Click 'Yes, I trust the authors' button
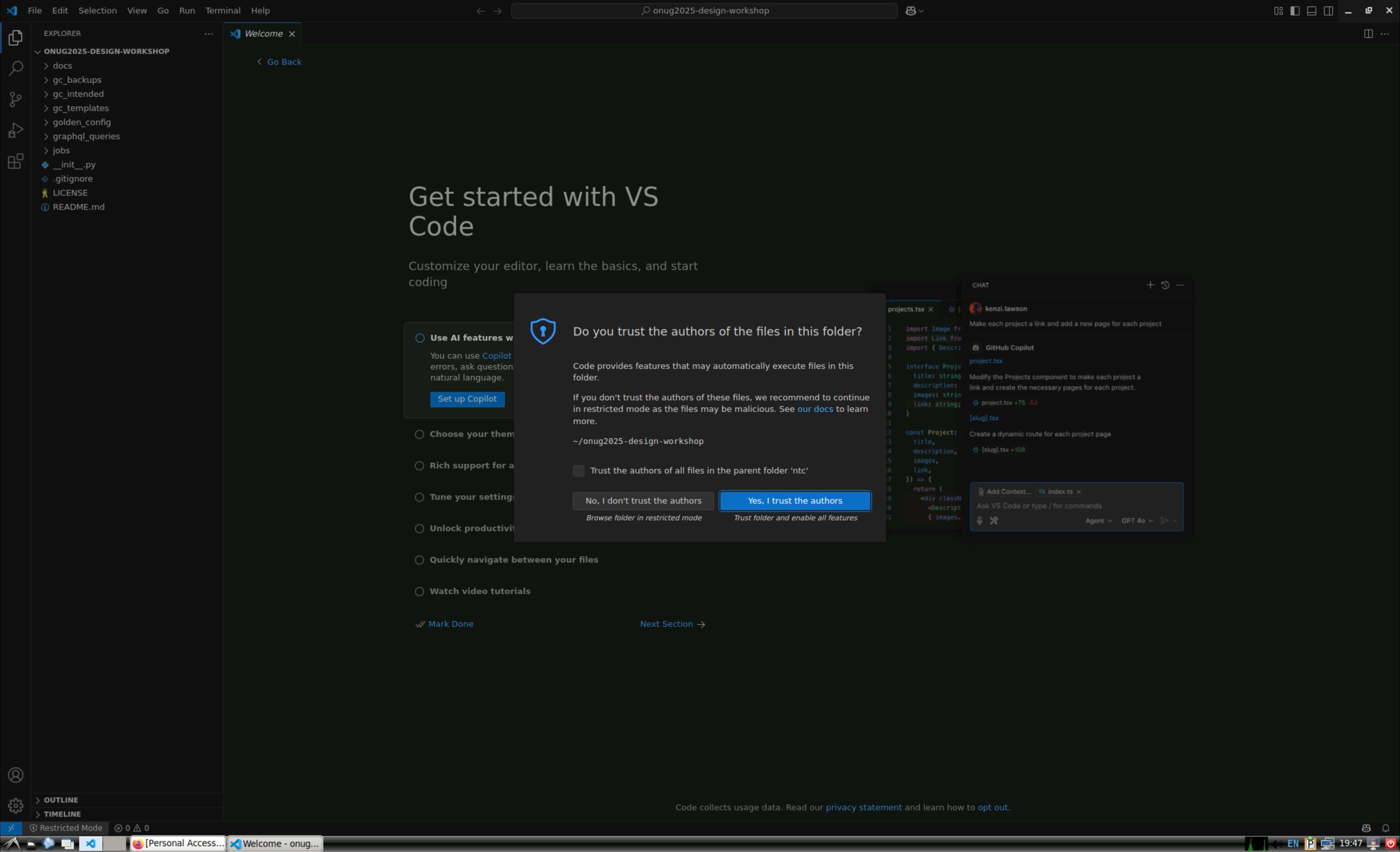Screen dimensions: 1400x852 (x=794, y=500)
